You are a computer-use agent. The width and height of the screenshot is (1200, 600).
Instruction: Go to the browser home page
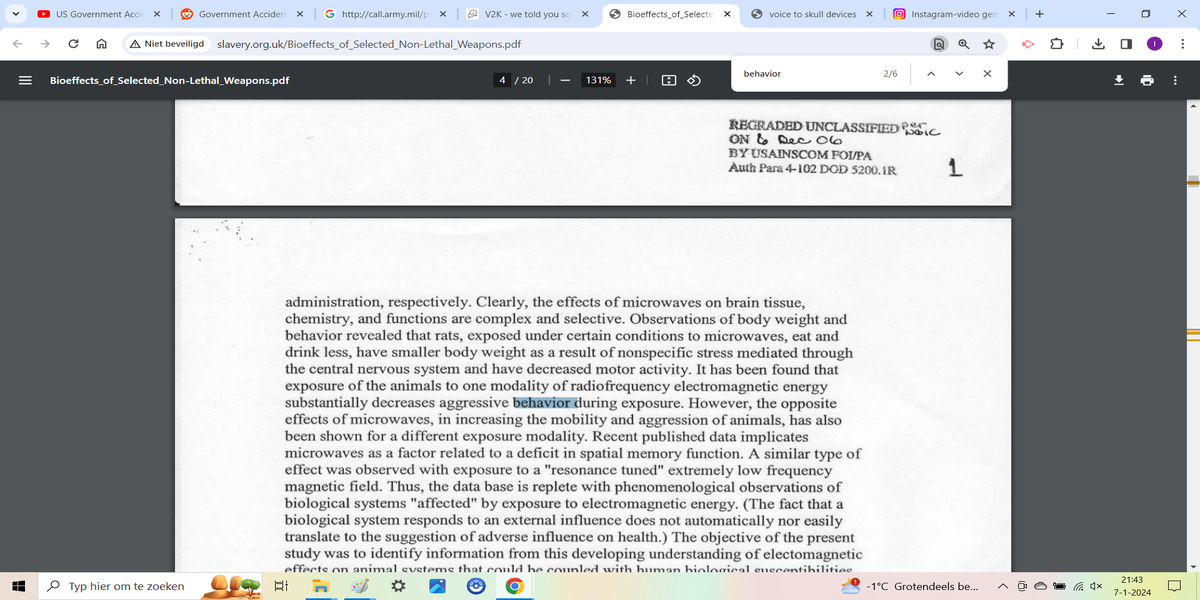[101, 44]
